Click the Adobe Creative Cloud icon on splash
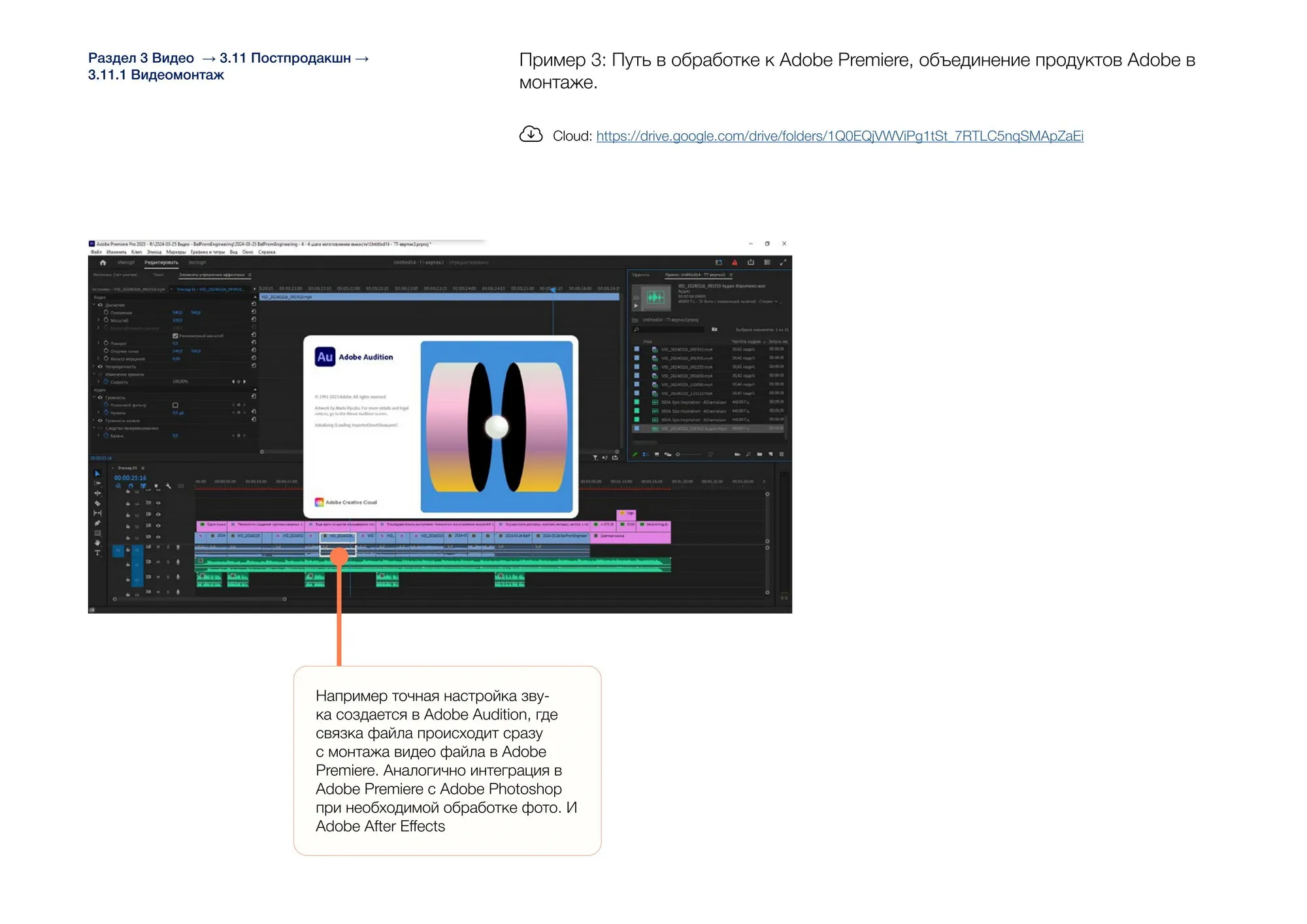1307x924 pixels. 319,503
